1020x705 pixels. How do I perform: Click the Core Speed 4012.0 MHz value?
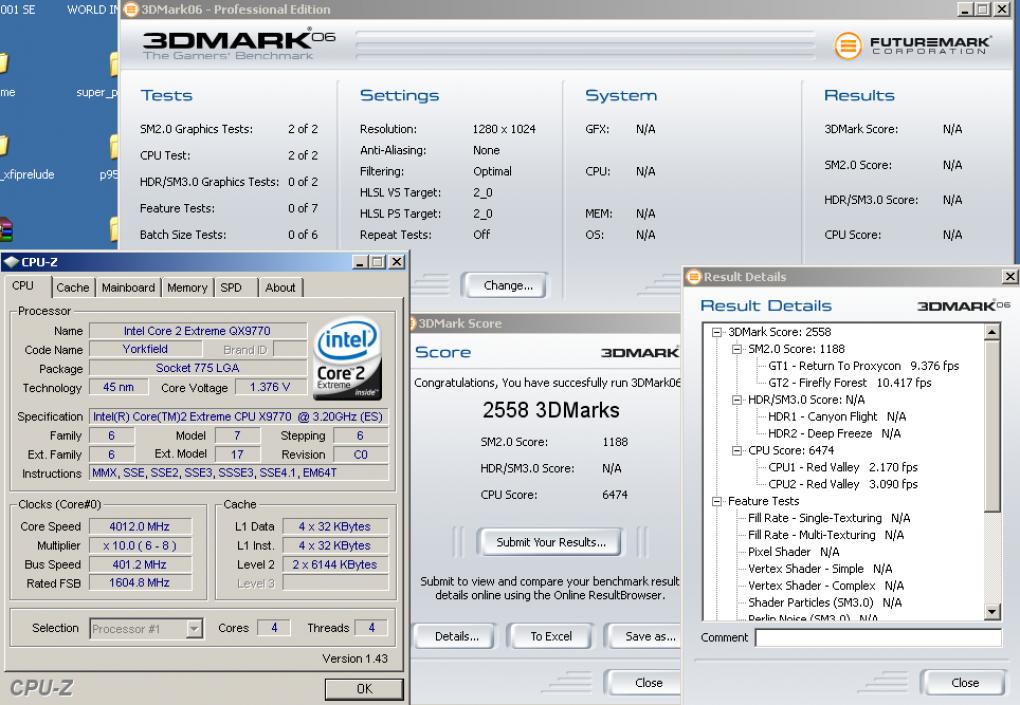pos(140,527)
